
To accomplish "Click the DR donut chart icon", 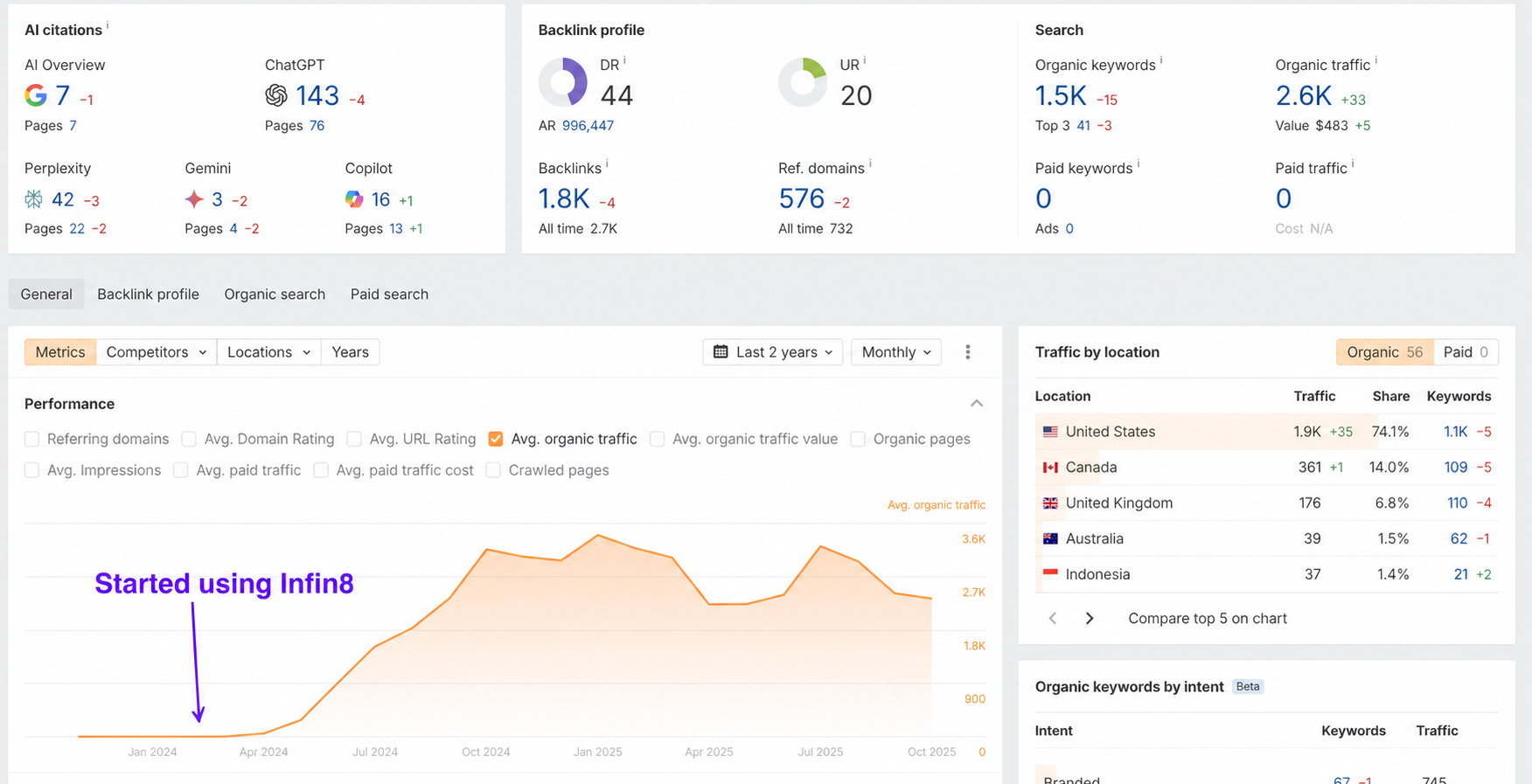I will [563, 82].
